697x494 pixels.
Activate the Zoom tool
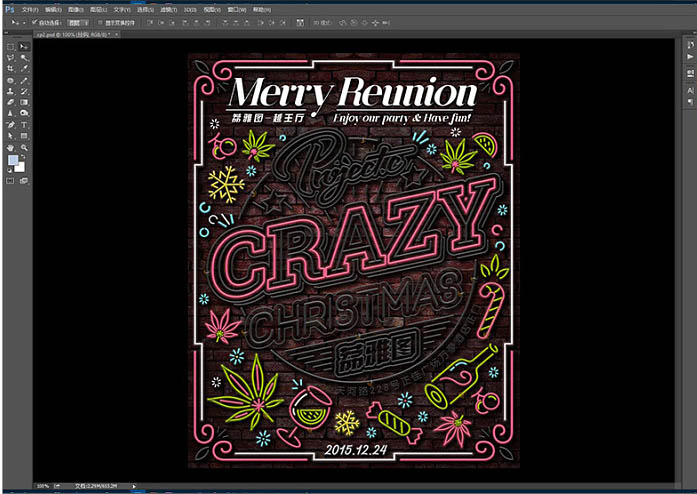coord(24,147)
